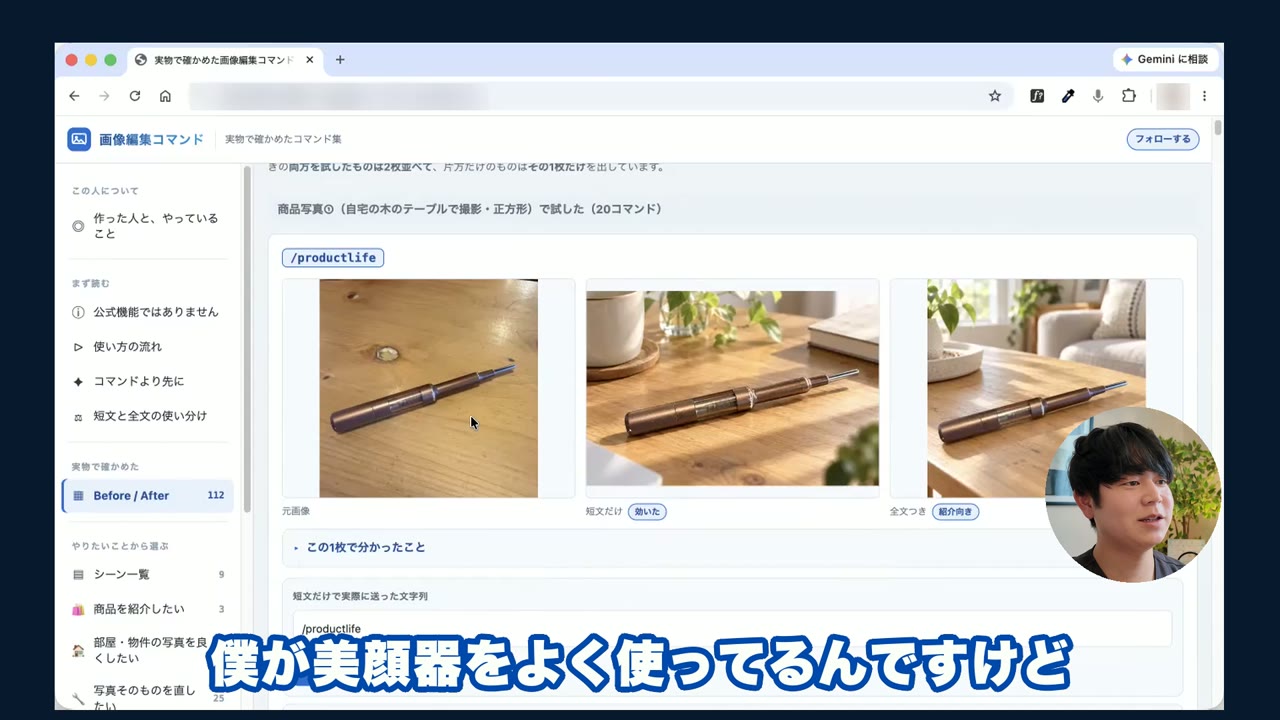Click the microphone icon in toolbar
Image resolution: width=1280 pixels, height=720 pixels.
coord(1098,96)
